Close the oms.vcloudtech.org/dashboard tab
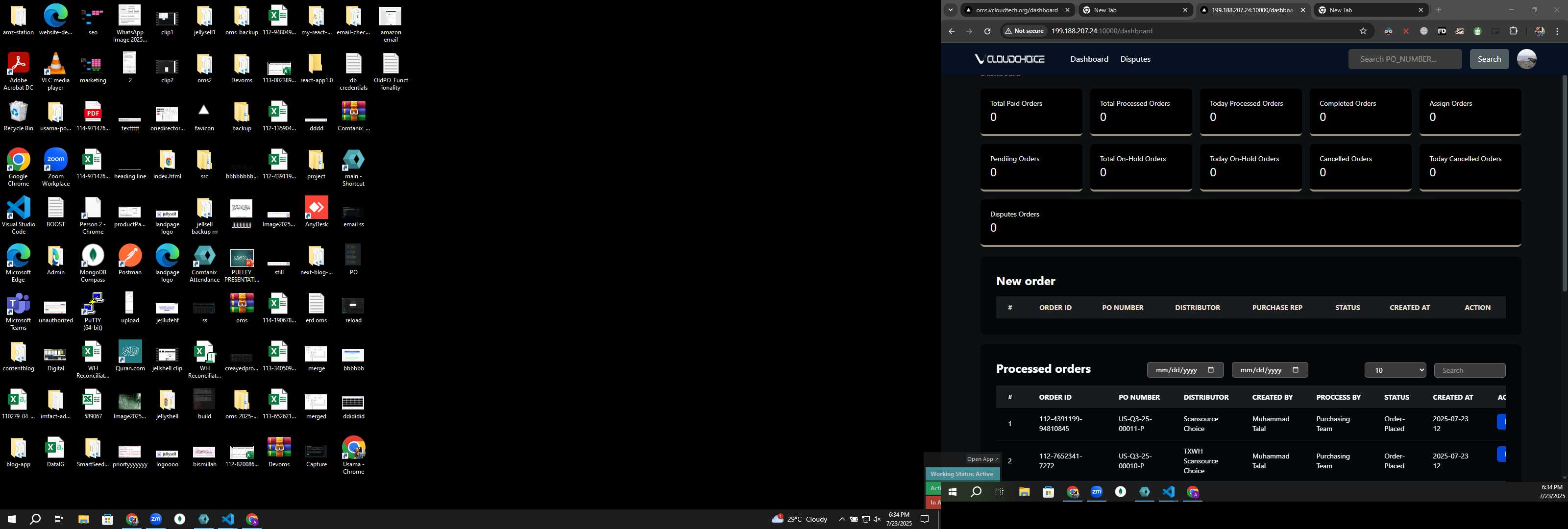 [x=1067, y=10]
